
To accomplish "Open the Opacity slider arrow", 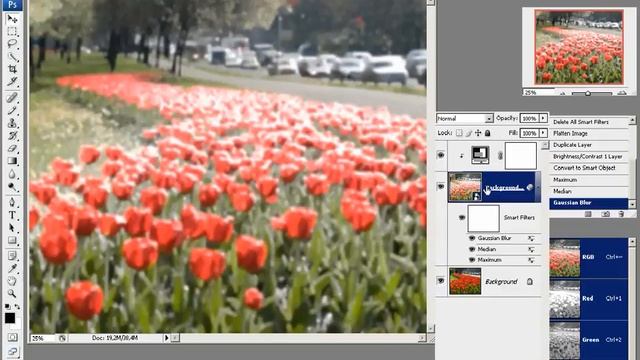I will tap(543, 118).
